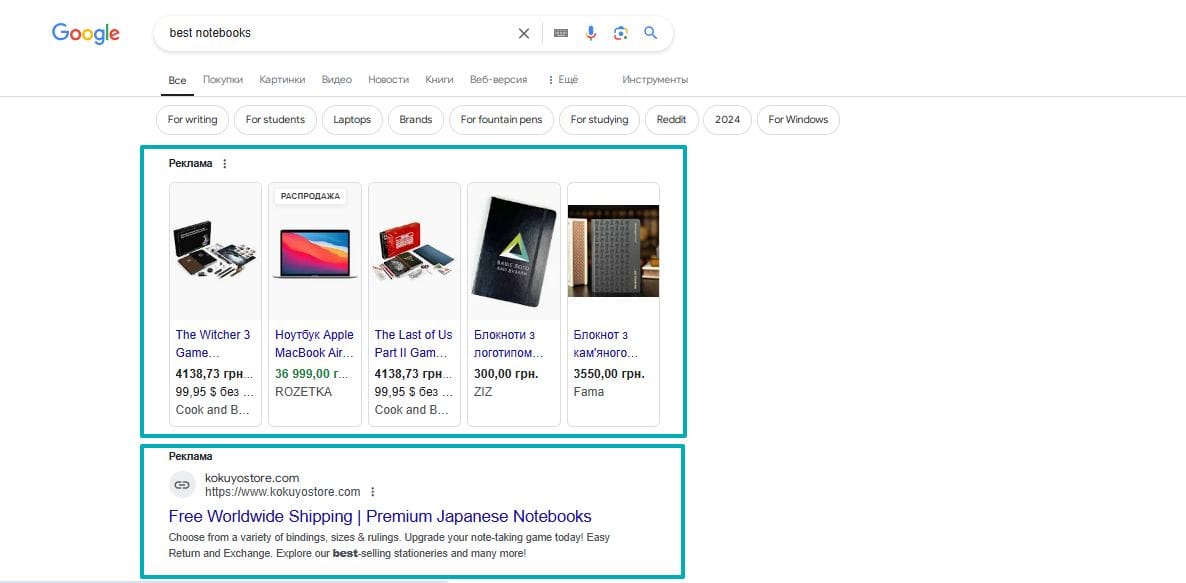The image size is (1186, 583).
Task: Click the kokuyostore.com link favicon
Action: [x=182, y=485]
